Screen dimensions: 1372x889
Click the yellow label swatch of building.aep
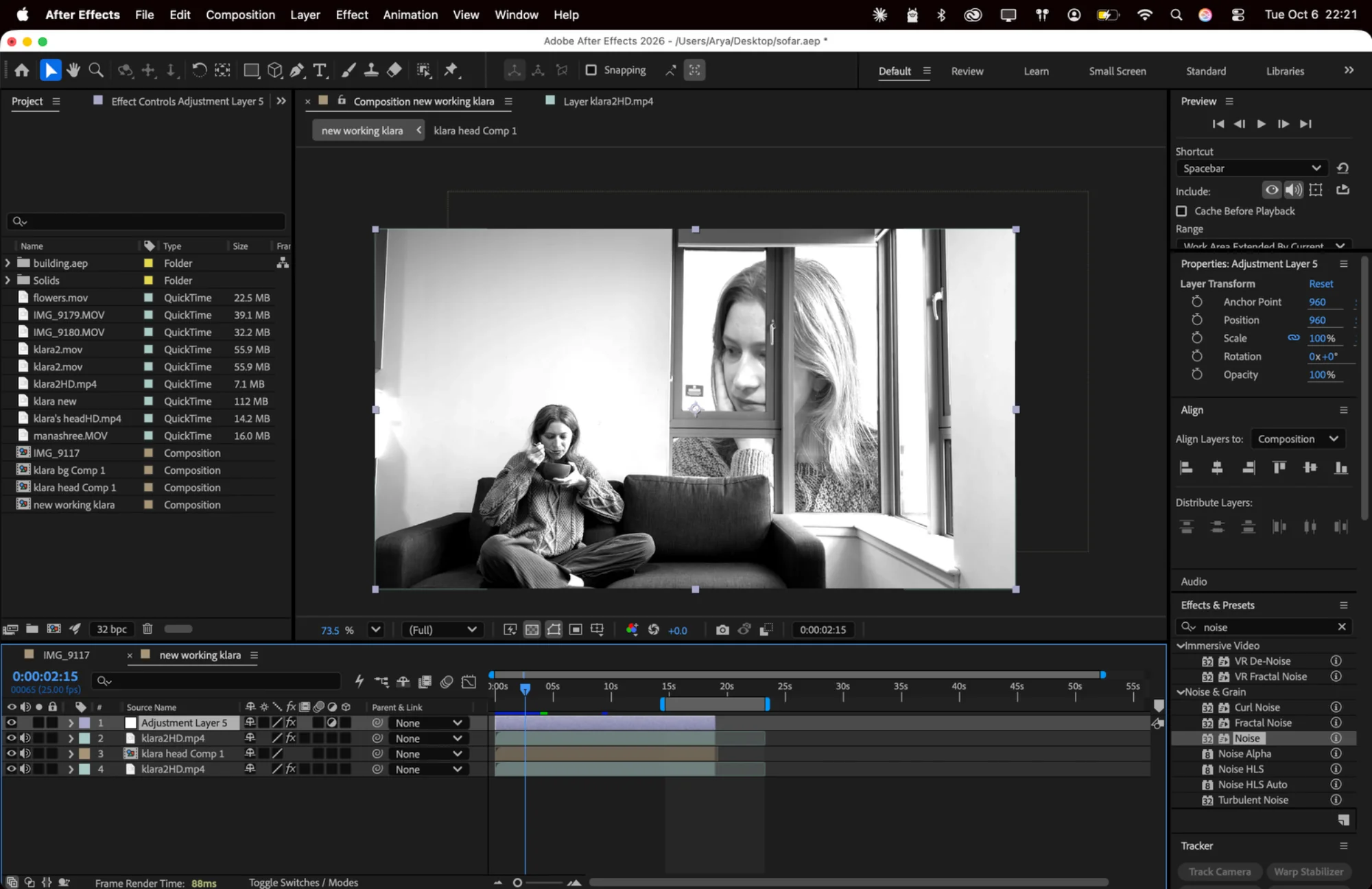coord(148,263)
